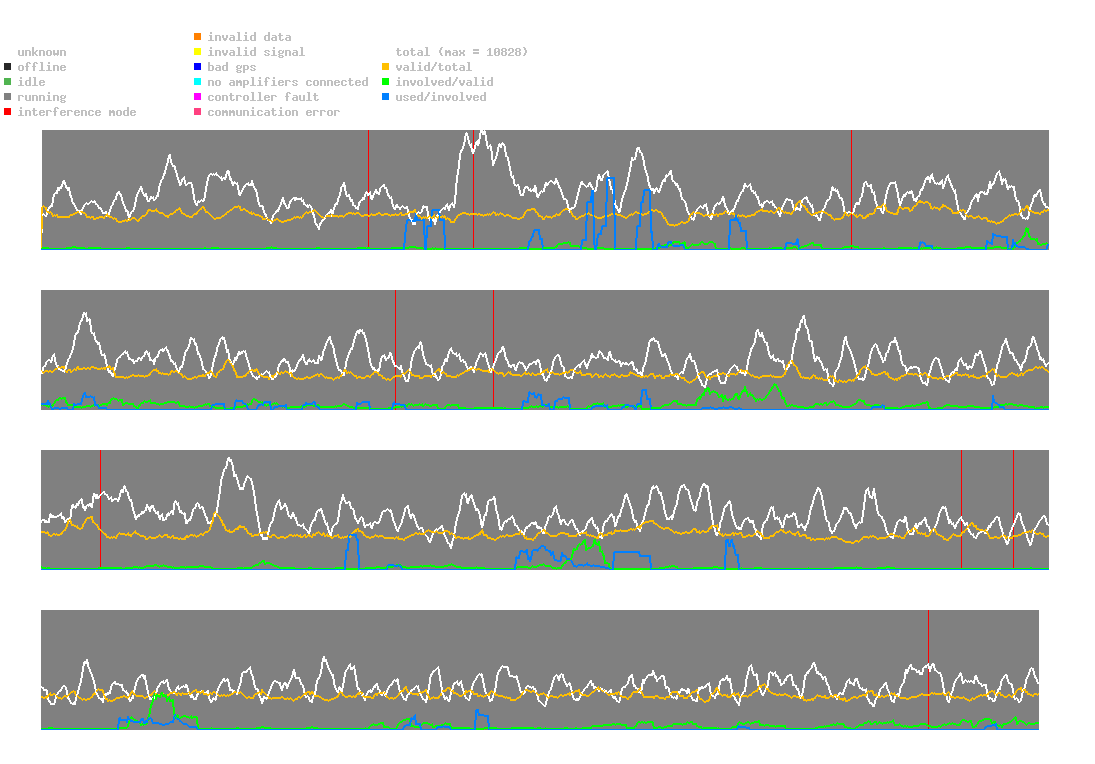Click the red marker line on 15.Apr.
Screen dimensions: 1095x764
[929, 668]
